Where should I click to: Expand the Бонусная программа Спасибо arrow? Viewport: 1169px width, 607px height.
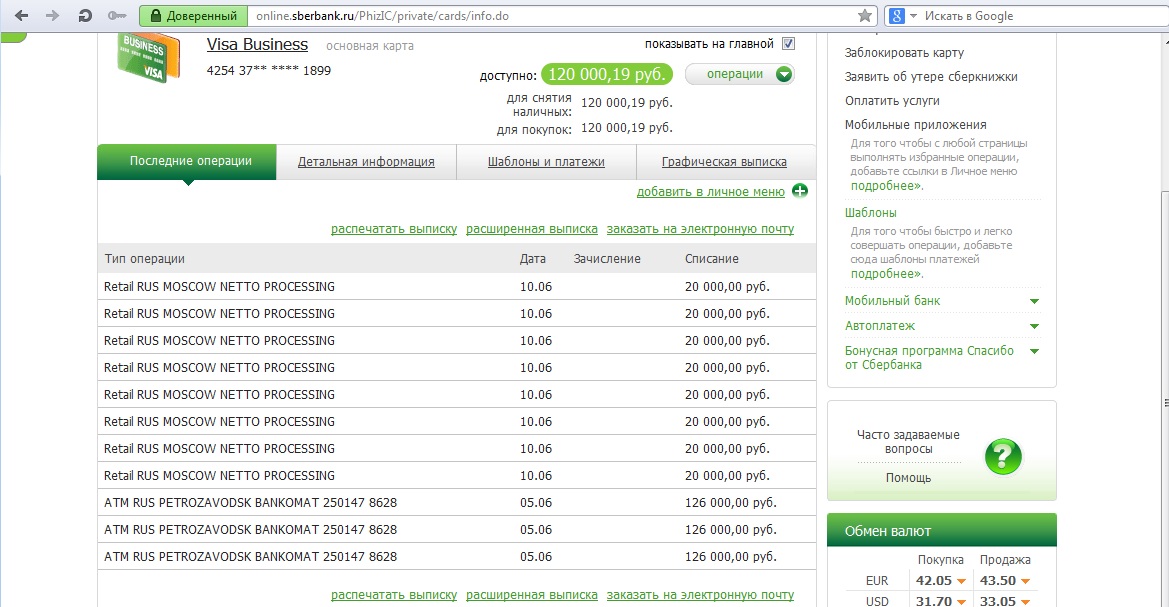tap(1034, 351)
